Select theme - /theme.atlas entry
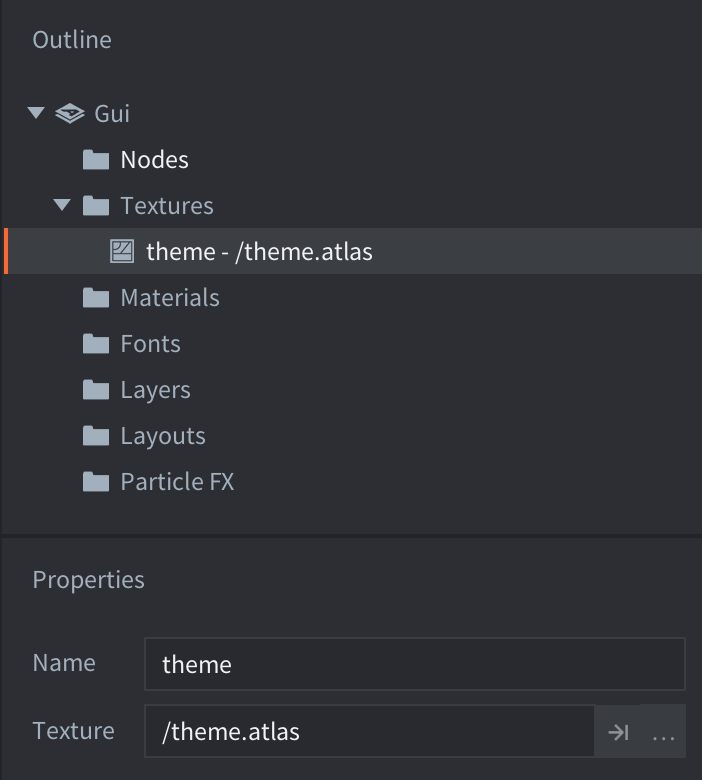The height and width of the screenshot is (780, 702). pyautogui.click(x=259, y=252)
